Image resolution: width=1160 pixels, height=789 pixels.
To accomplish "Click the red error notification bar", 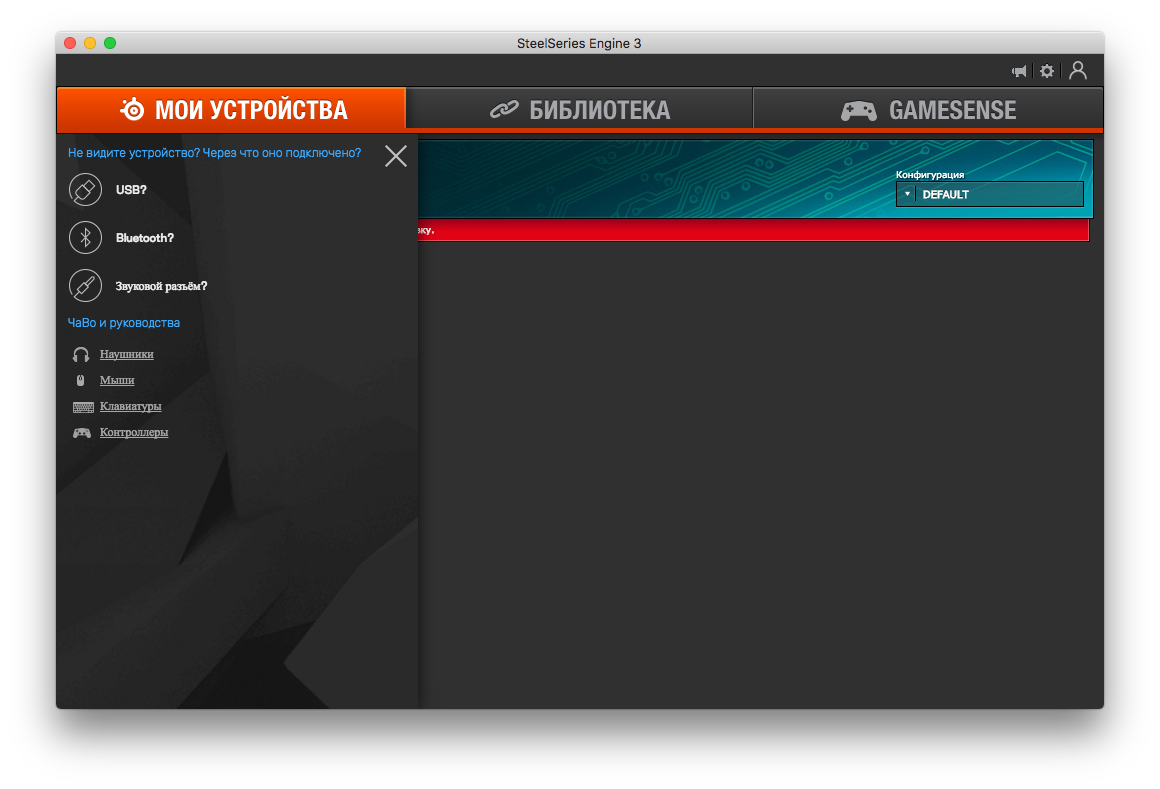I will pyautogui.click(x=753, y=230).
